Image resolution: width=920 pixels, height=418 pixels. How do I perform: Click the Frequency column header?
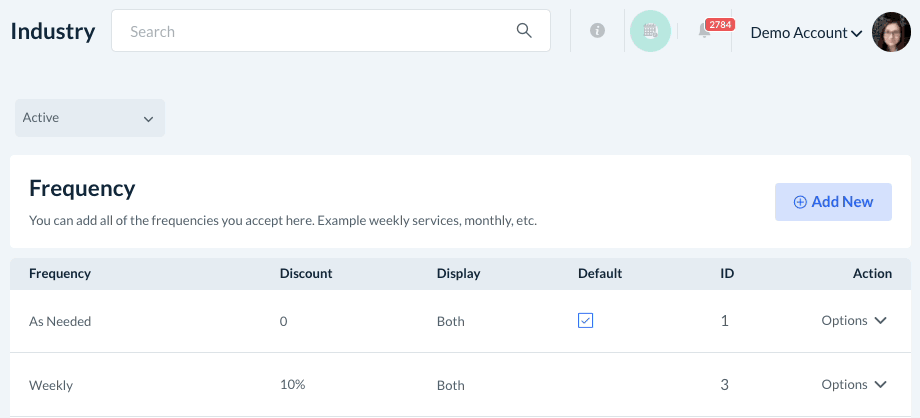pyautogui.click(x=60, y=273)
